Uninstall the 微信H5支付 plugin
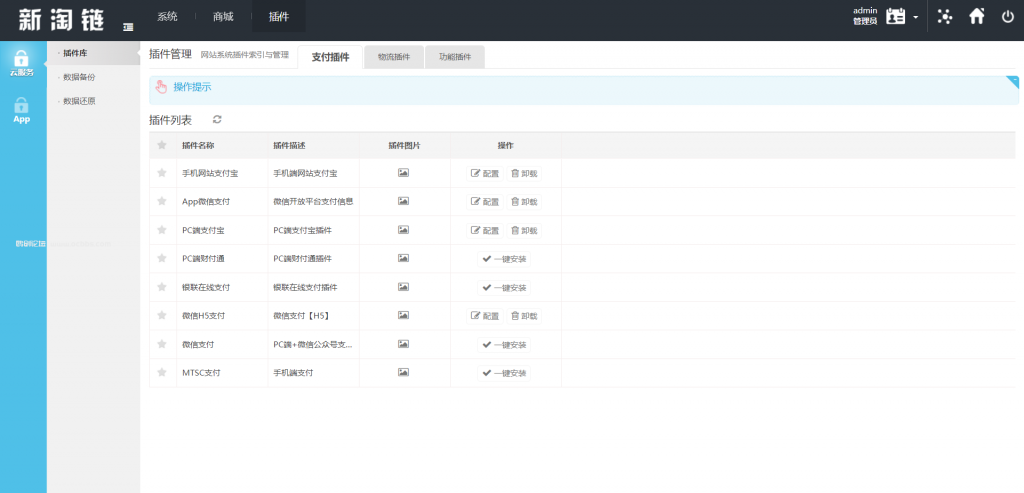This screenshot has width=1024, height=493. [x=524, y=316]
